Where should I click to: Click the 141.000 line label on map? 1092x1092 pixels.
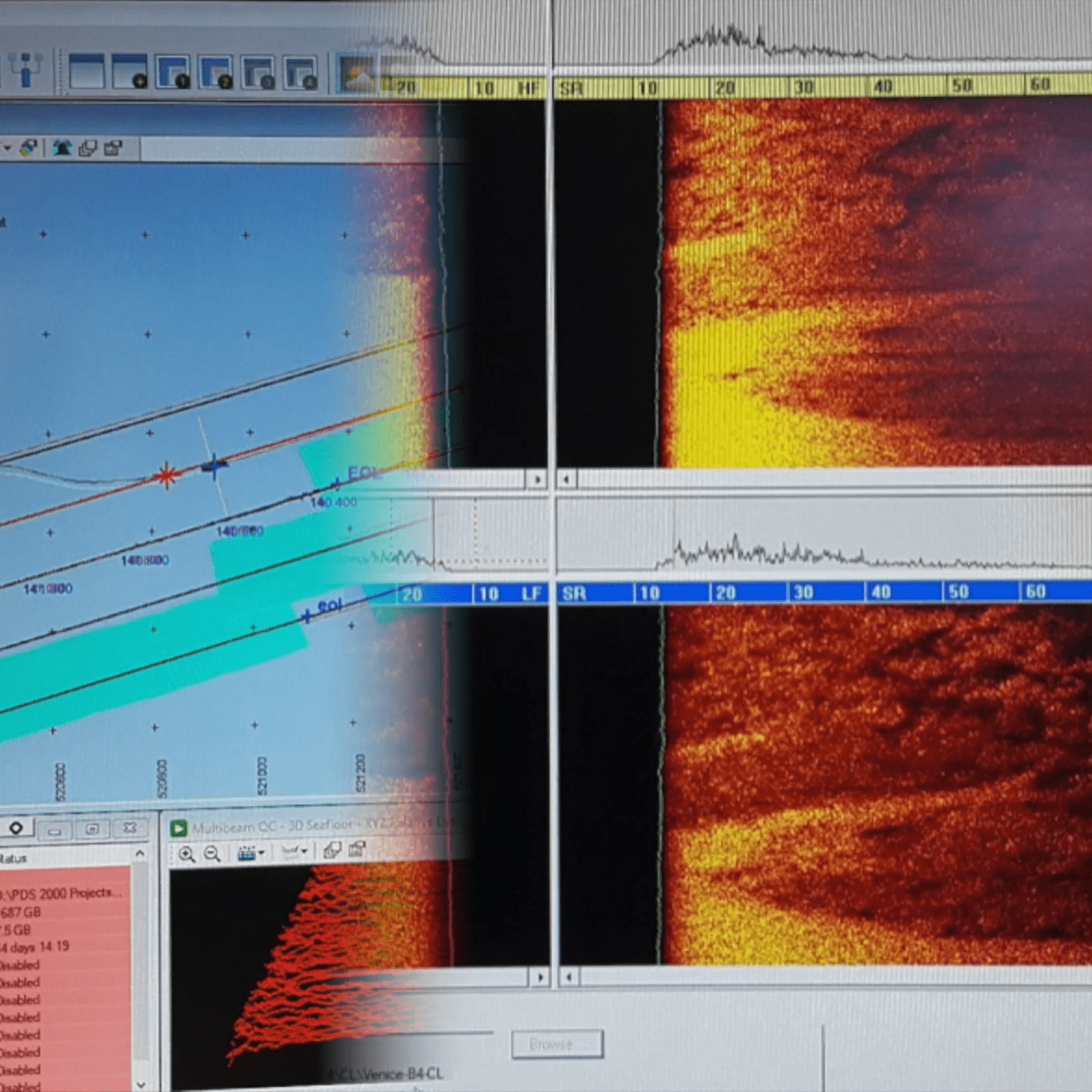tap(48, 588)
